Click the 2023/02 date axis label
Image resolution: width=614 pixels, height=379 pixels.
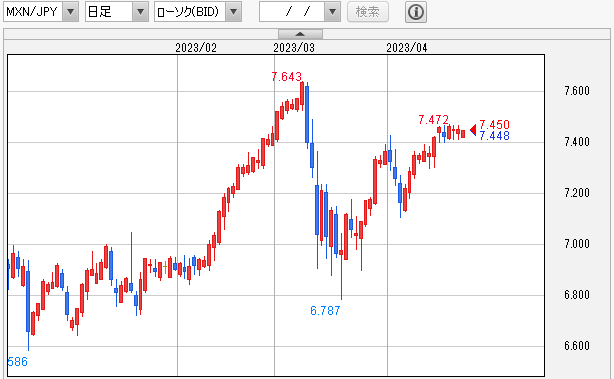coord(196,48)
